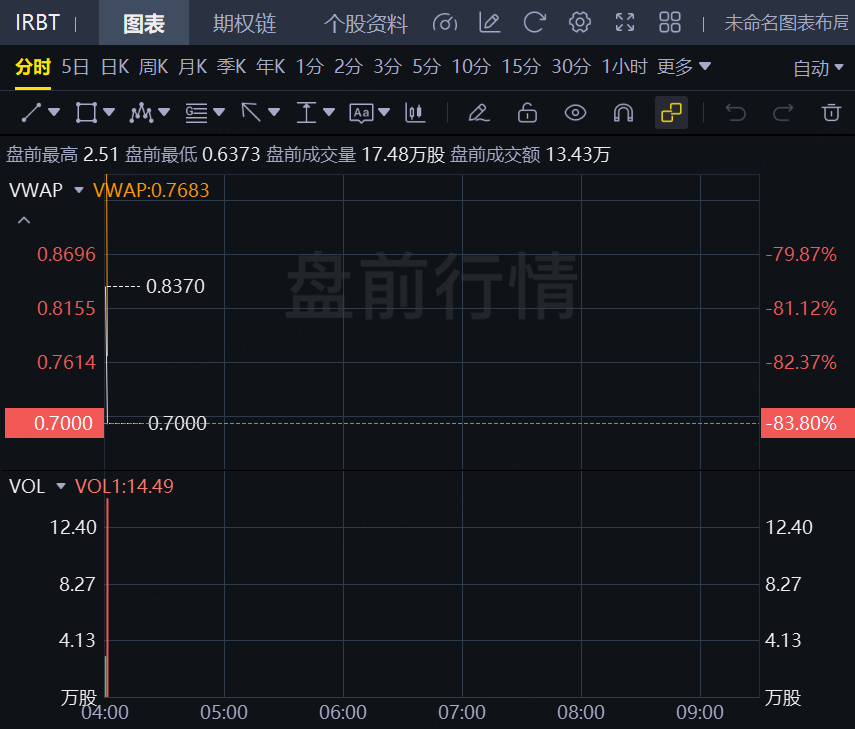Image resolution: width=855 pixels, height=729 pixels.
Task: Select the 30分 interval
Action: (x=571, y=67)
